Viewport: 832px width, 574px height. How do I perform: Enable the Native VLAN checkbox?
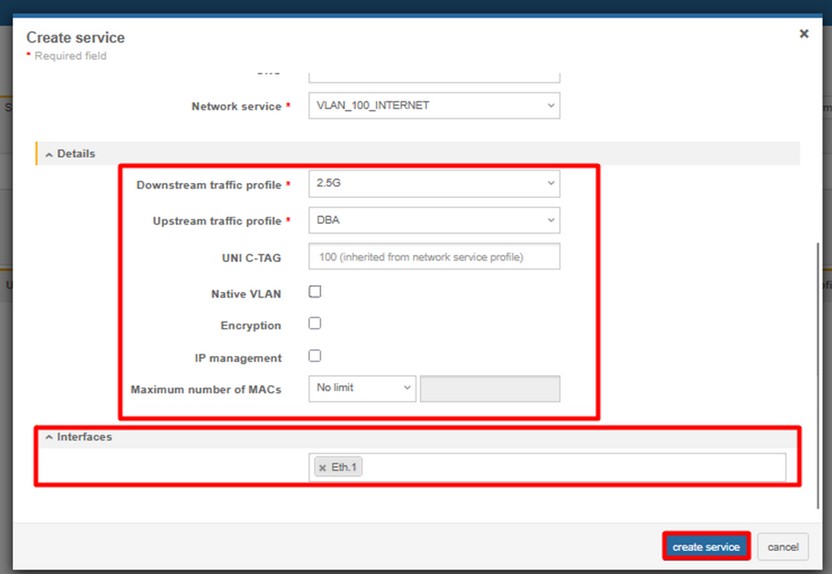tap(315, 292)
